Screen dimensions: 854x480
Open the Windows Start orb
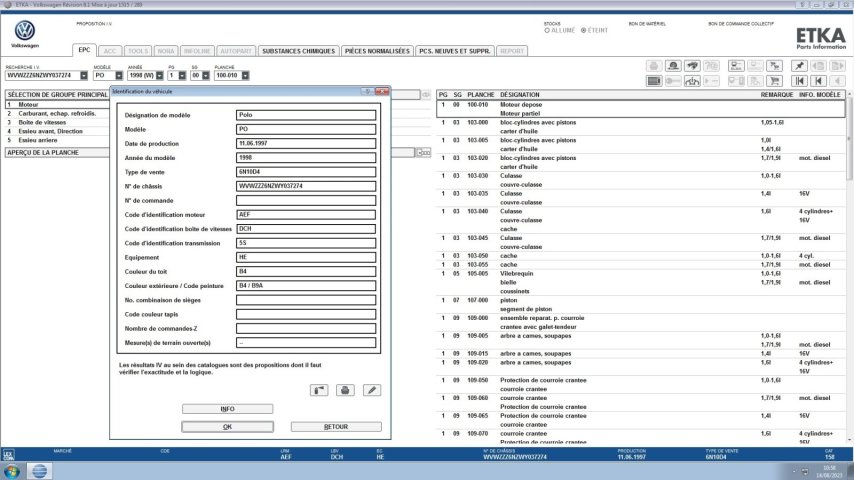point(11,471)
